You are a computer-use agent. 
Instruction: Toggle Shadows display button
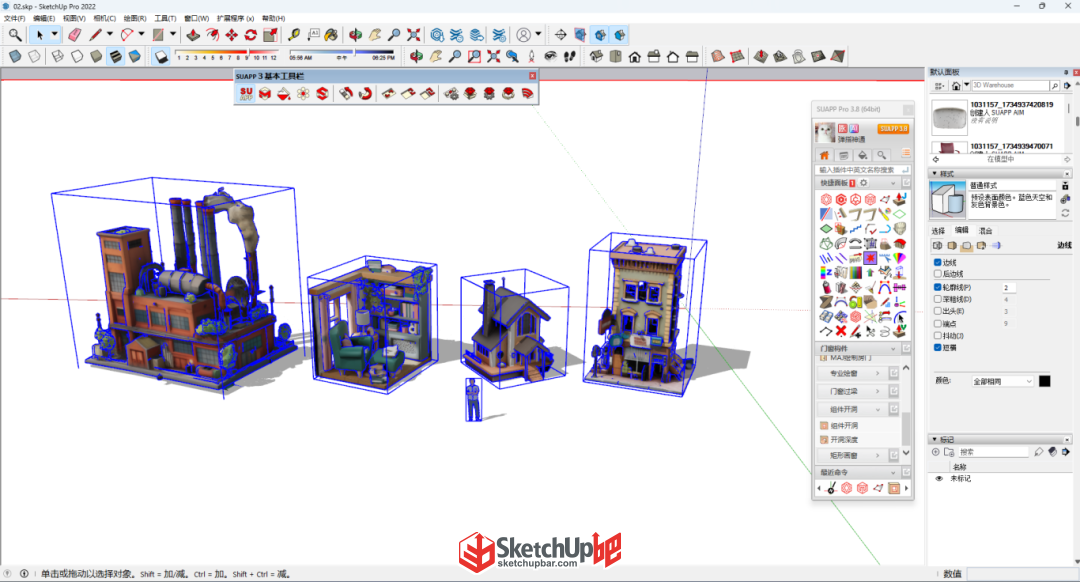pos(161,56)
